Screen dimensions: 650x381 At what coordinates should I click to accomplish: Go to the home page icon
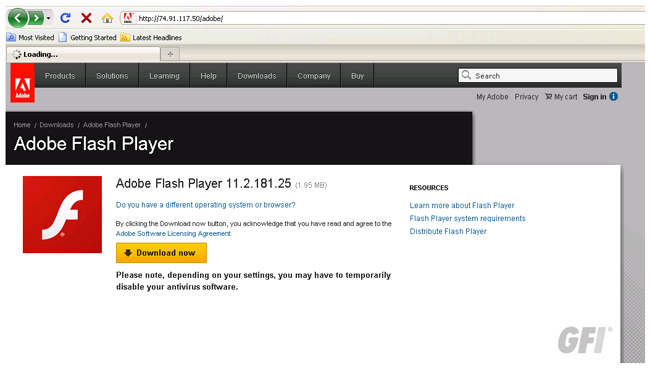(107, 18)
